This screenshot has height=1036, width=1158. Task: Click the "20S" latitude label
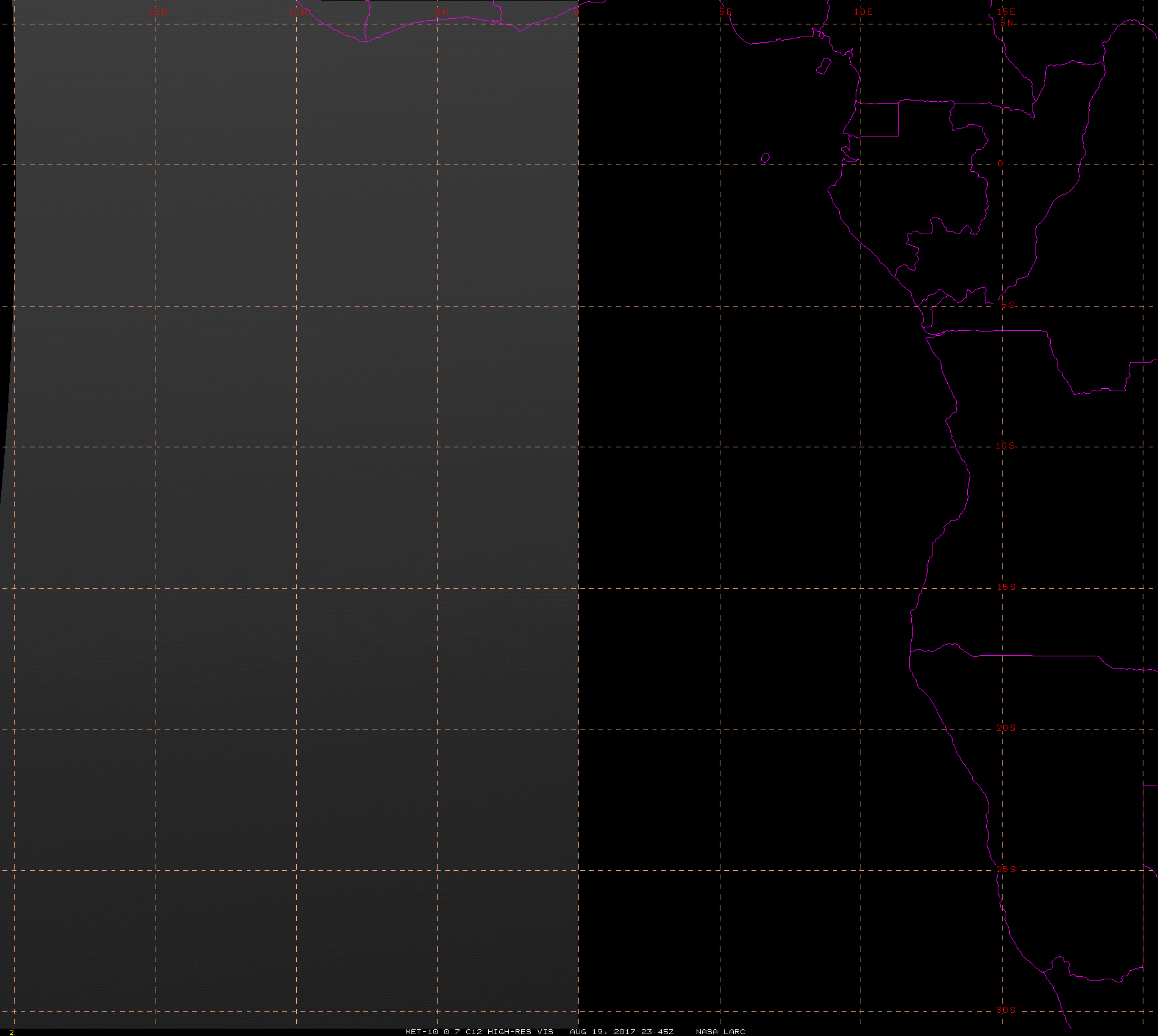point(1006,728)
